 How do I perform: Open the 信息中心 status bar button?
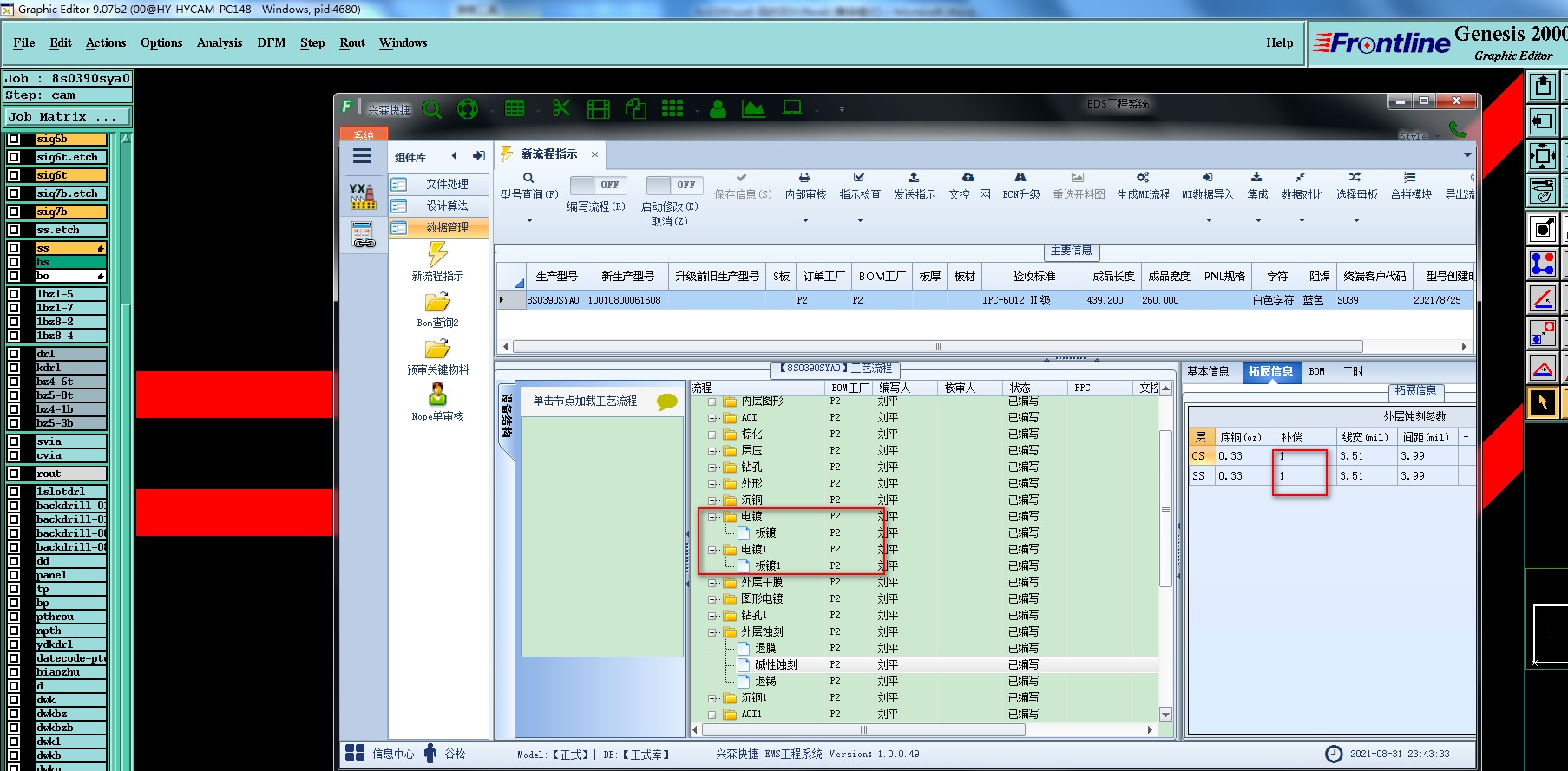point(380,754)
